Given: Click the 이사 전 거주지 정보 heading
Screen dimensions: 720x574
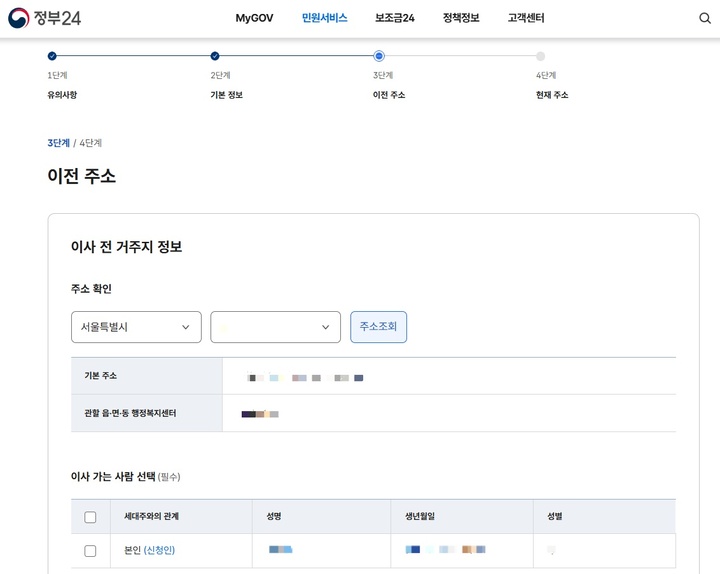Looking at the screenshot, I should tap(126, 247).
